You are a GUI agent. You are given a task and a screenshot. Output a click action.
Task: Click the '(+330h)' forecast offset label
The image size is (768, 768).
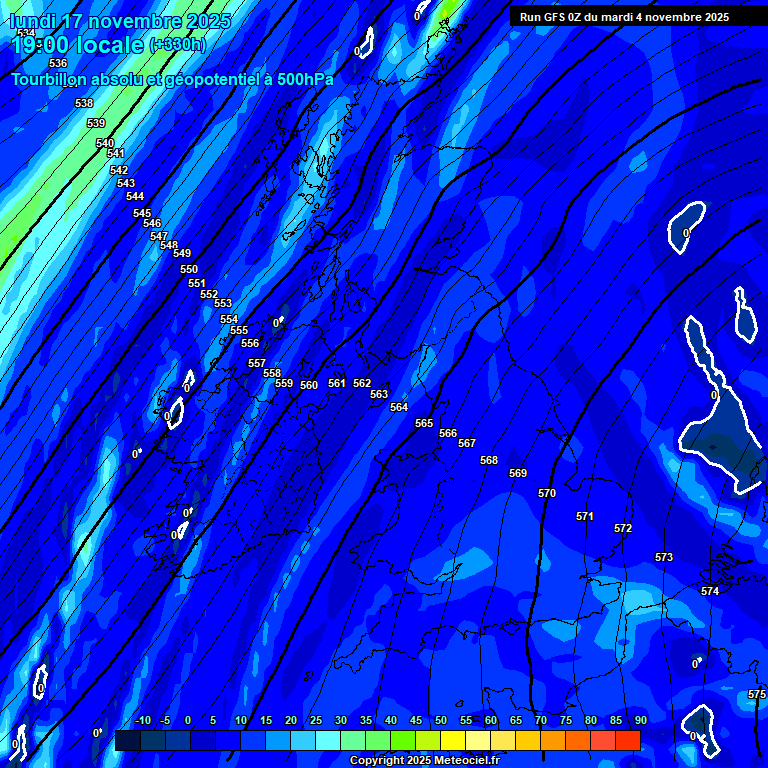pyautogui.click(x=177, y=45)
